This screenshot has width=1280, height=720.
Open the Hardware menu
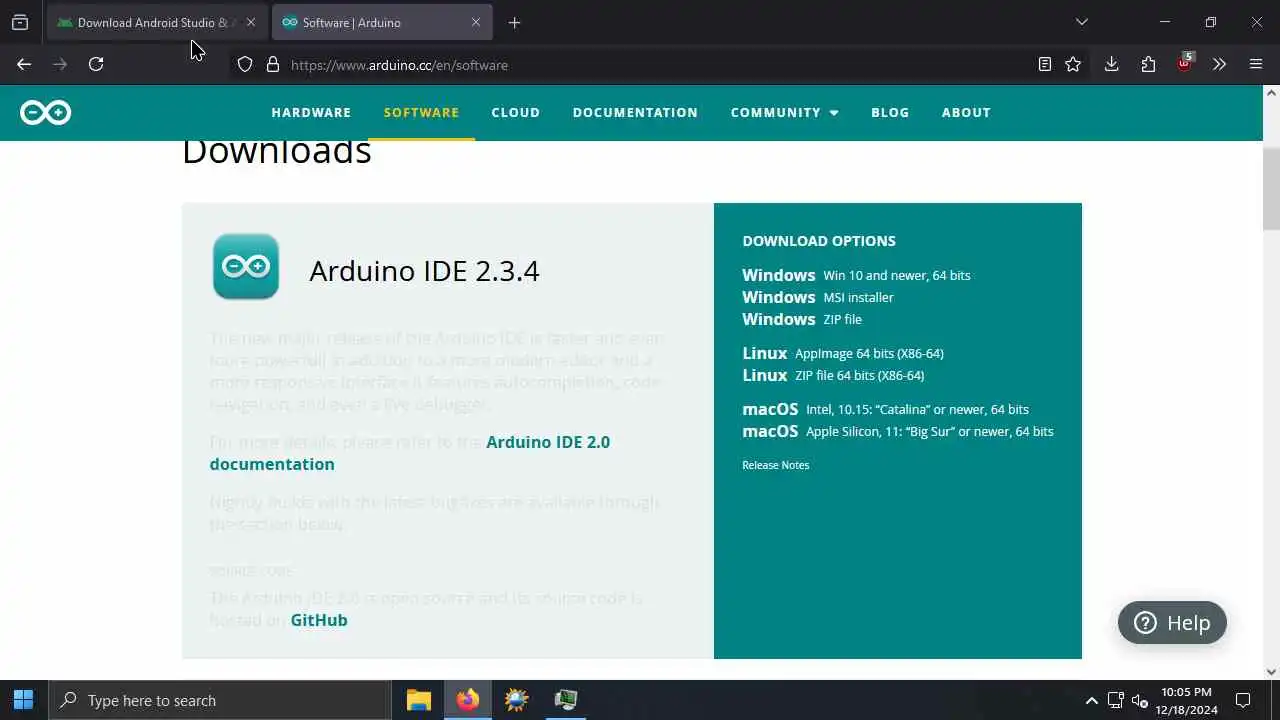click(x=311, y=112)
